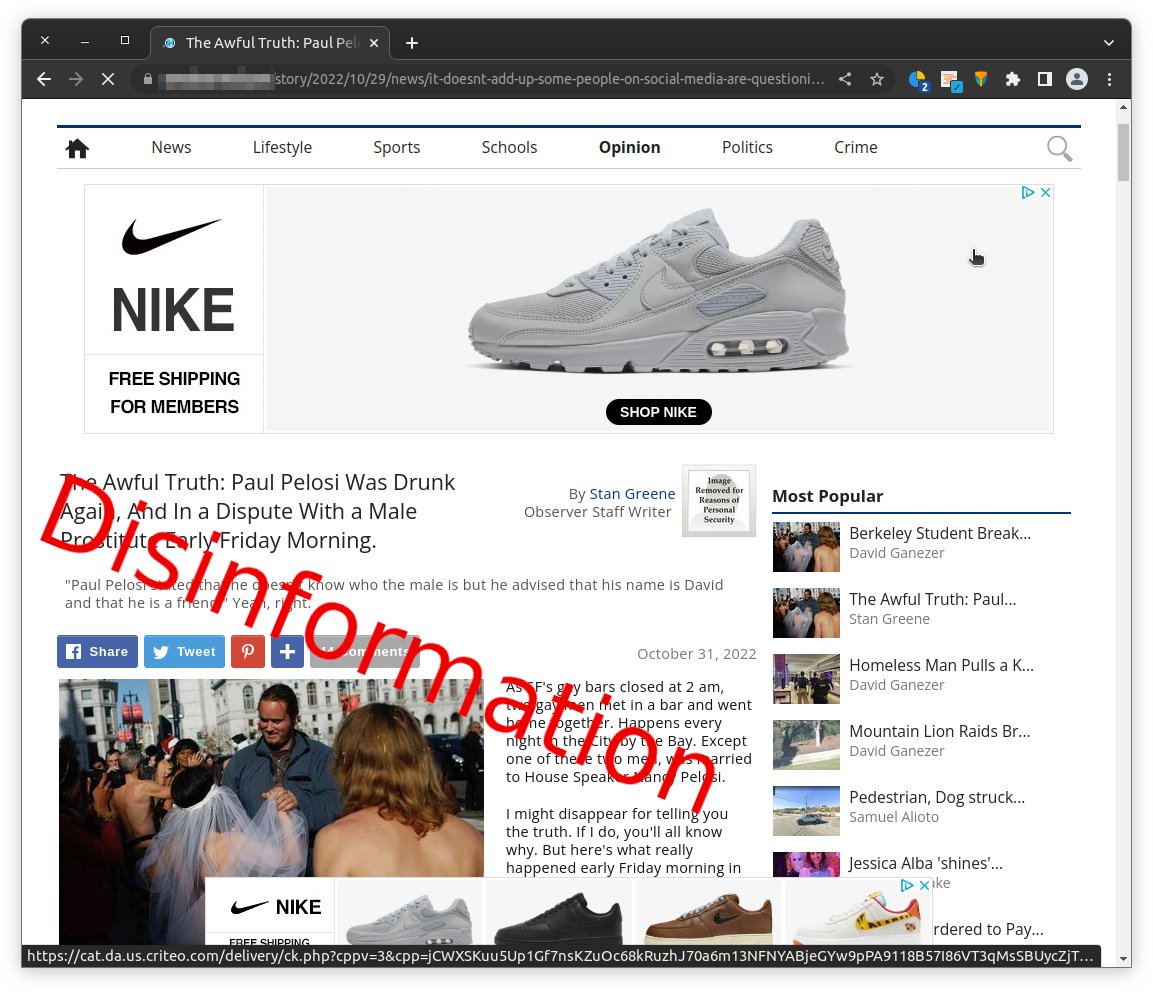
Task: Open the orange shield extension
Action: coord(981,79)
